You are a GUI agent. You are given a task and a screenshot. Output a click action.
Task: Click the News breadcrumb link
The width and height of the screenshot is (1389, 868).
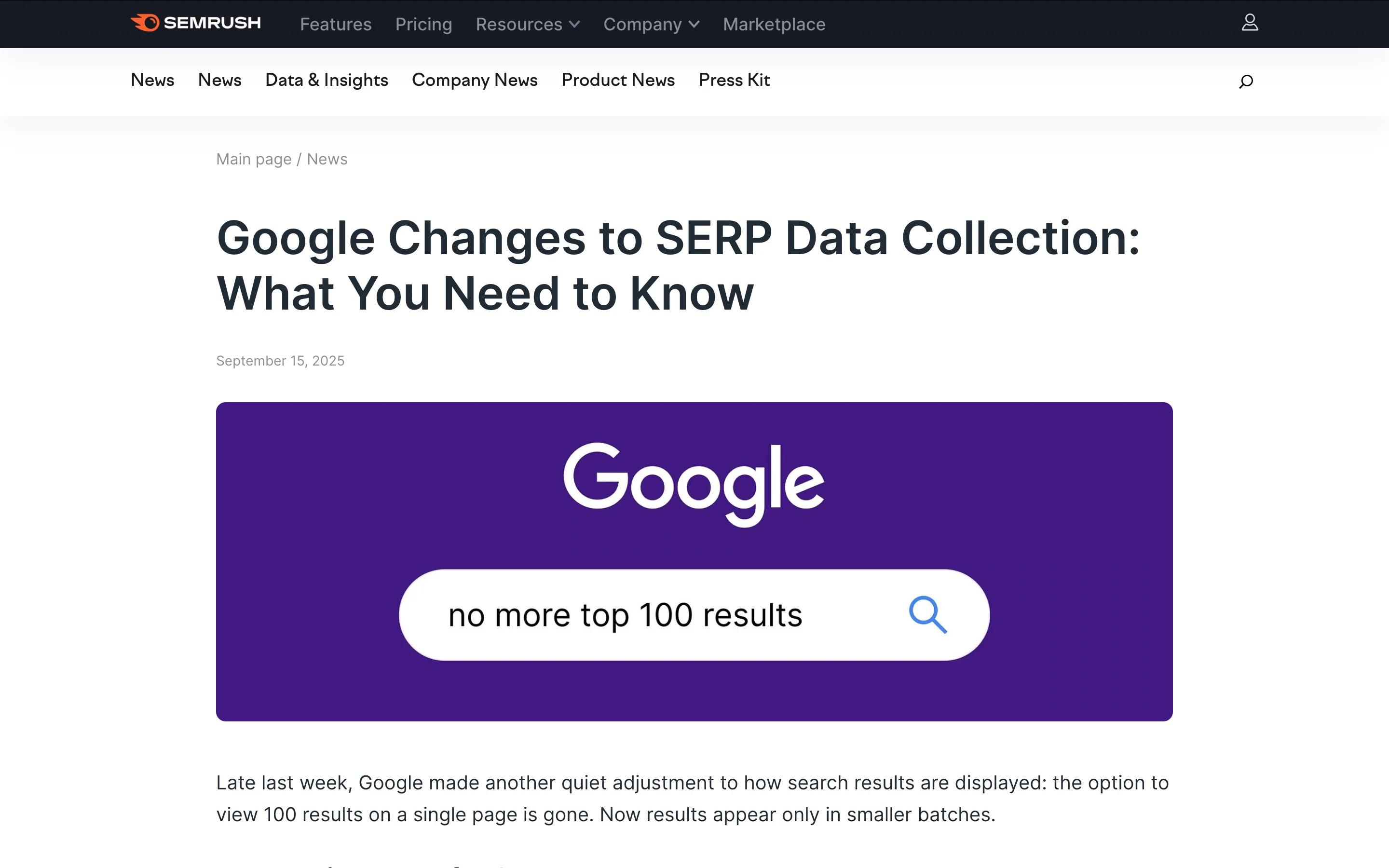327,159
